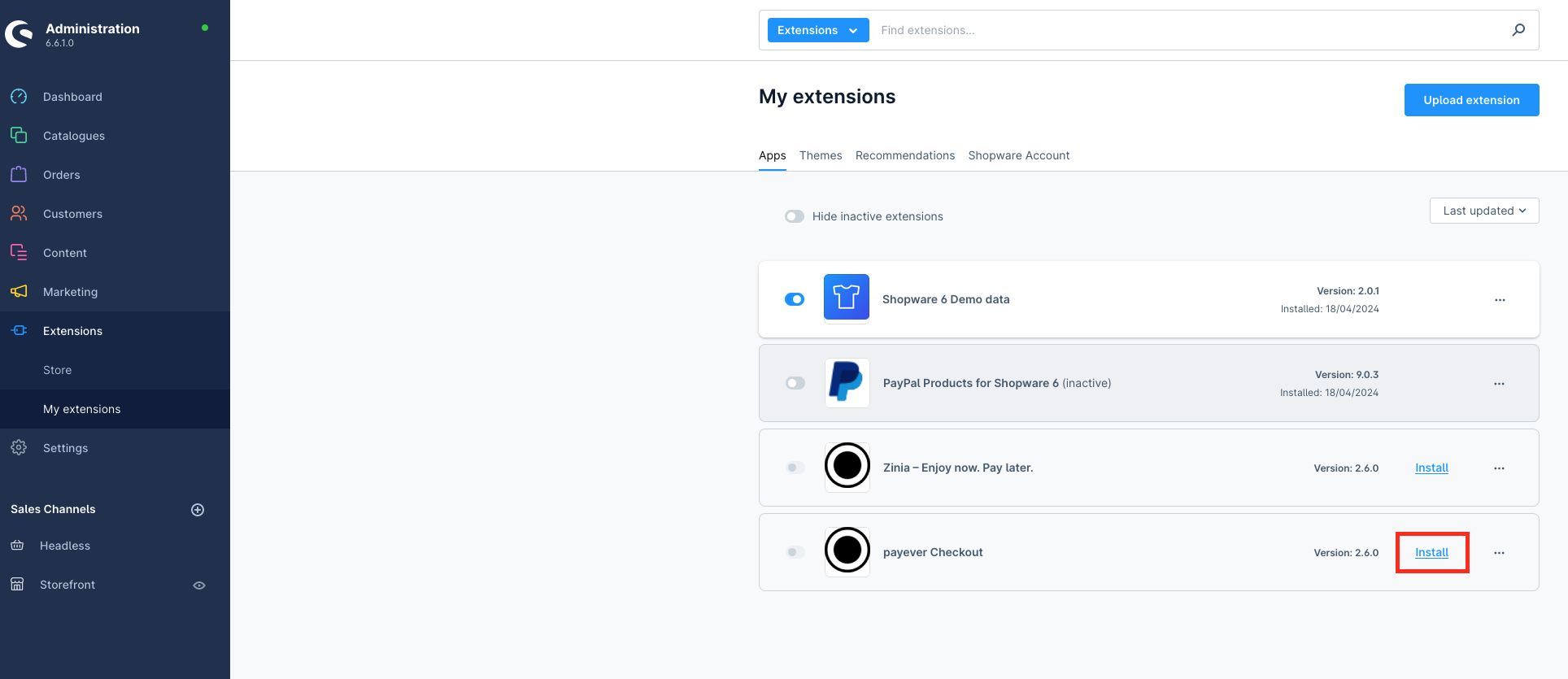Click the My extensions page heading
1568x679 pixels.
(827, 97)
